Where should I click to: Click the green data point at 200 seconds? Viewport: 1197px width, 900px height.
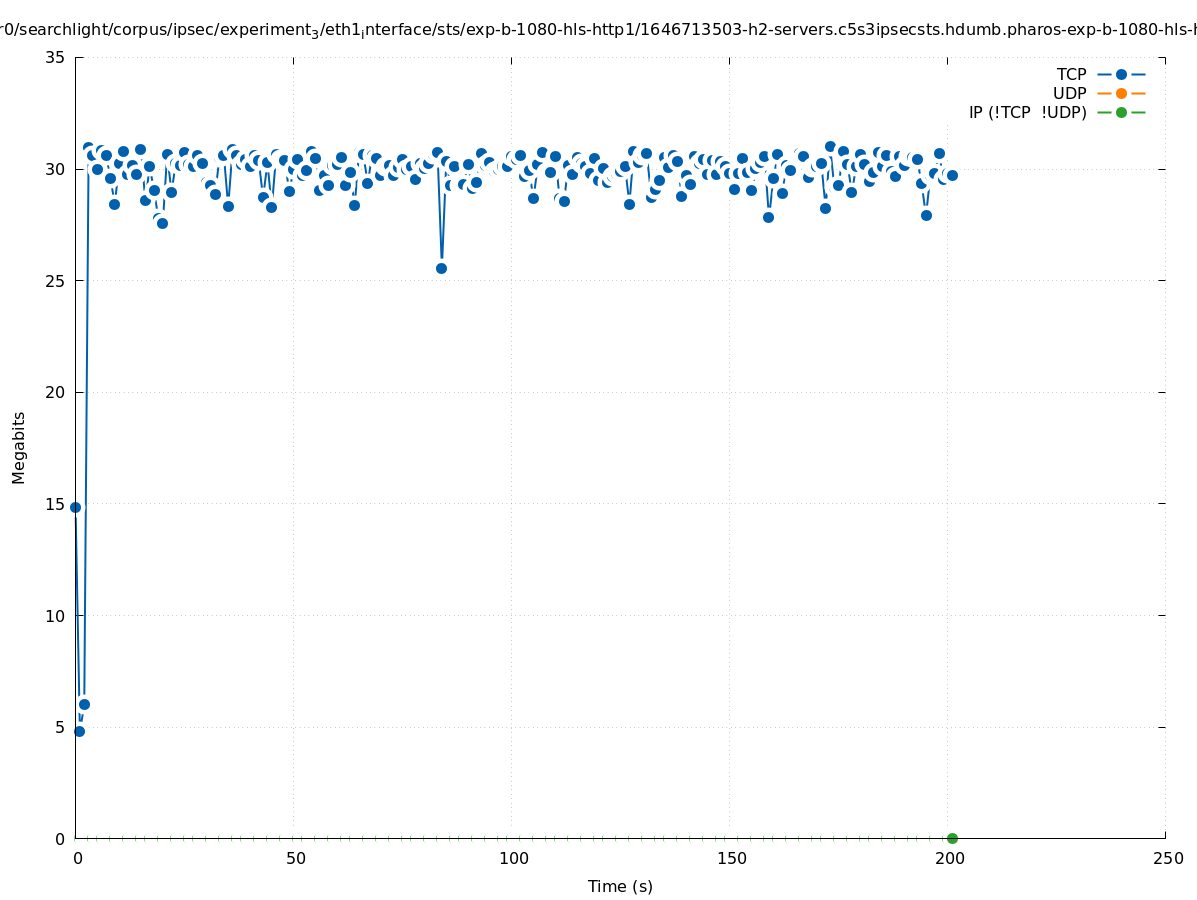pyautogui.click(x=952, y=838)
